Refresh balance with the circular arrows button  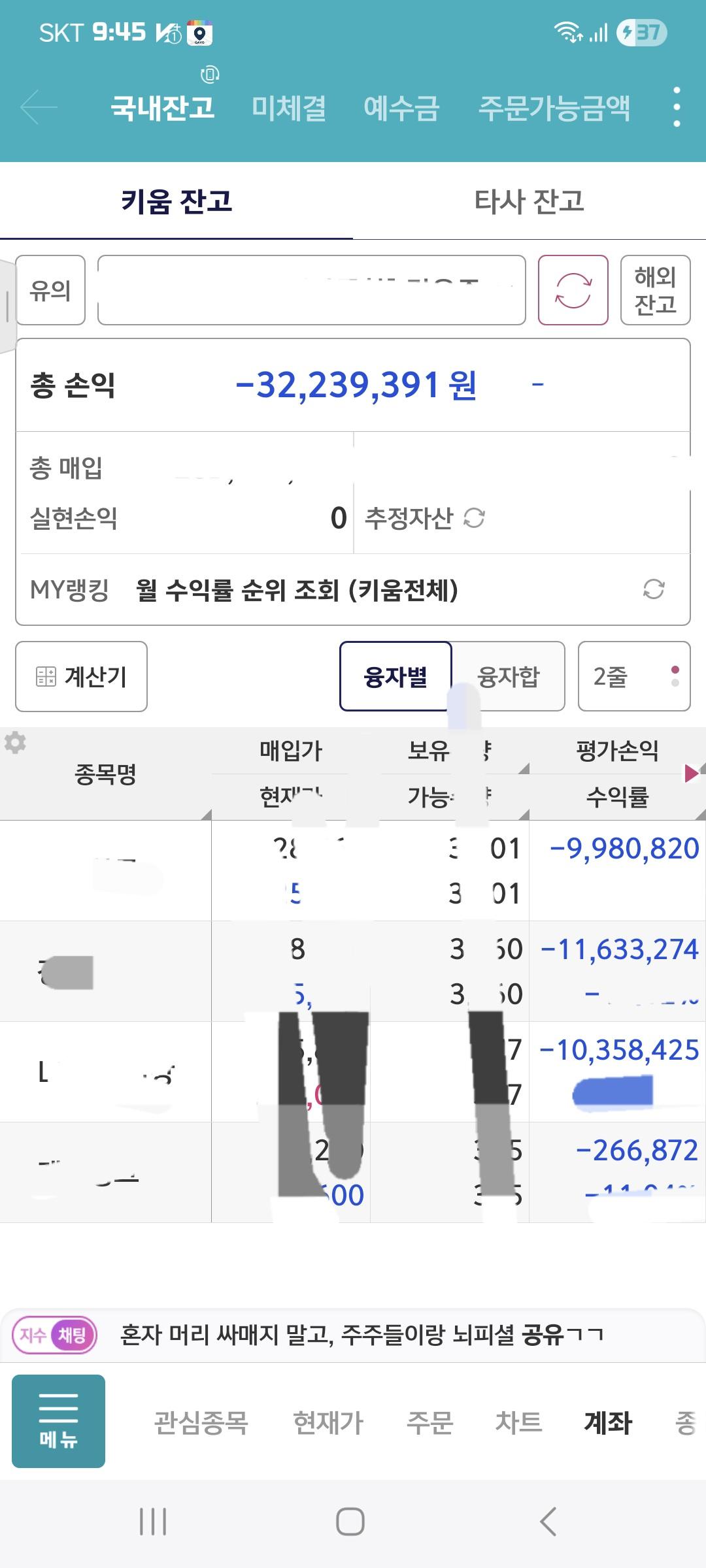[x=573, y=290]
